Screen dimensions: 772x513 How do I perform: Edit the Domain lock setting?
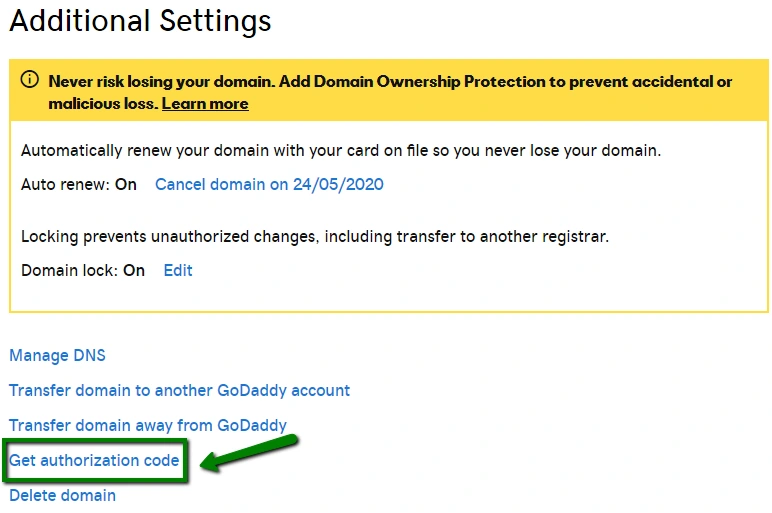pos(178,270)
